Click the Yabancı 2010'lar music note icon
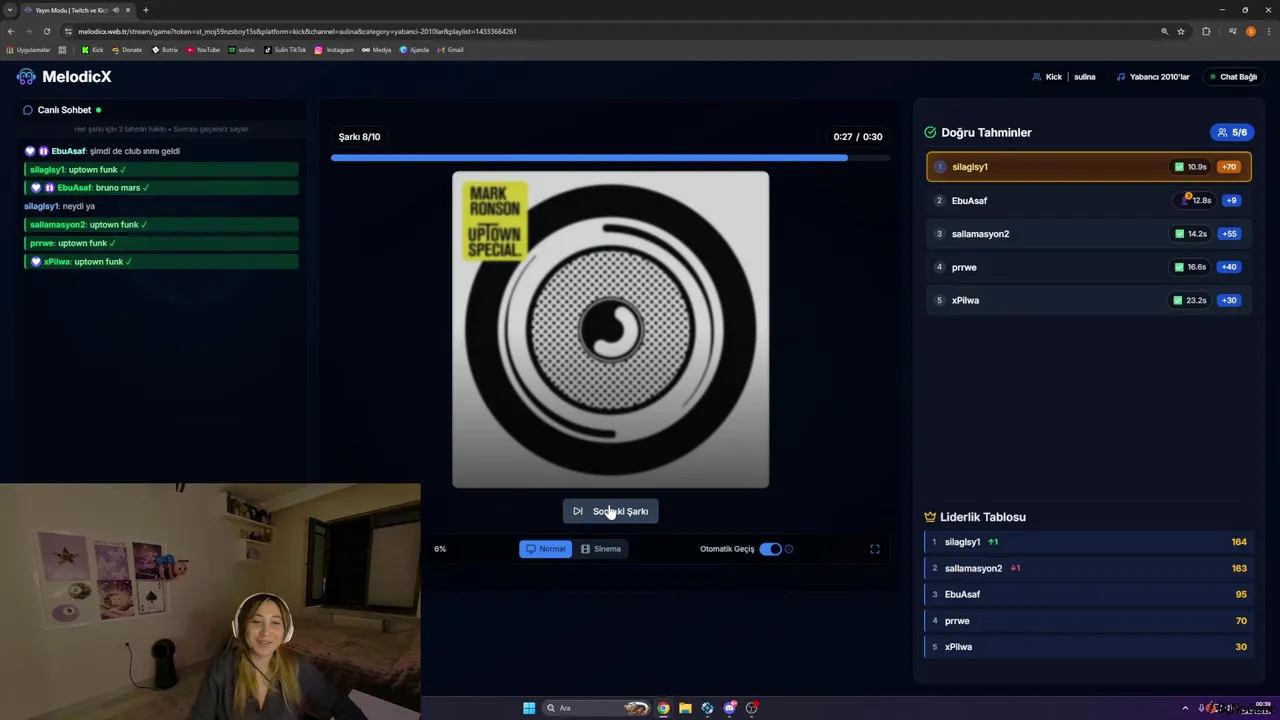The width and height of the screenshot is (1280, 720). (1121, 77)
